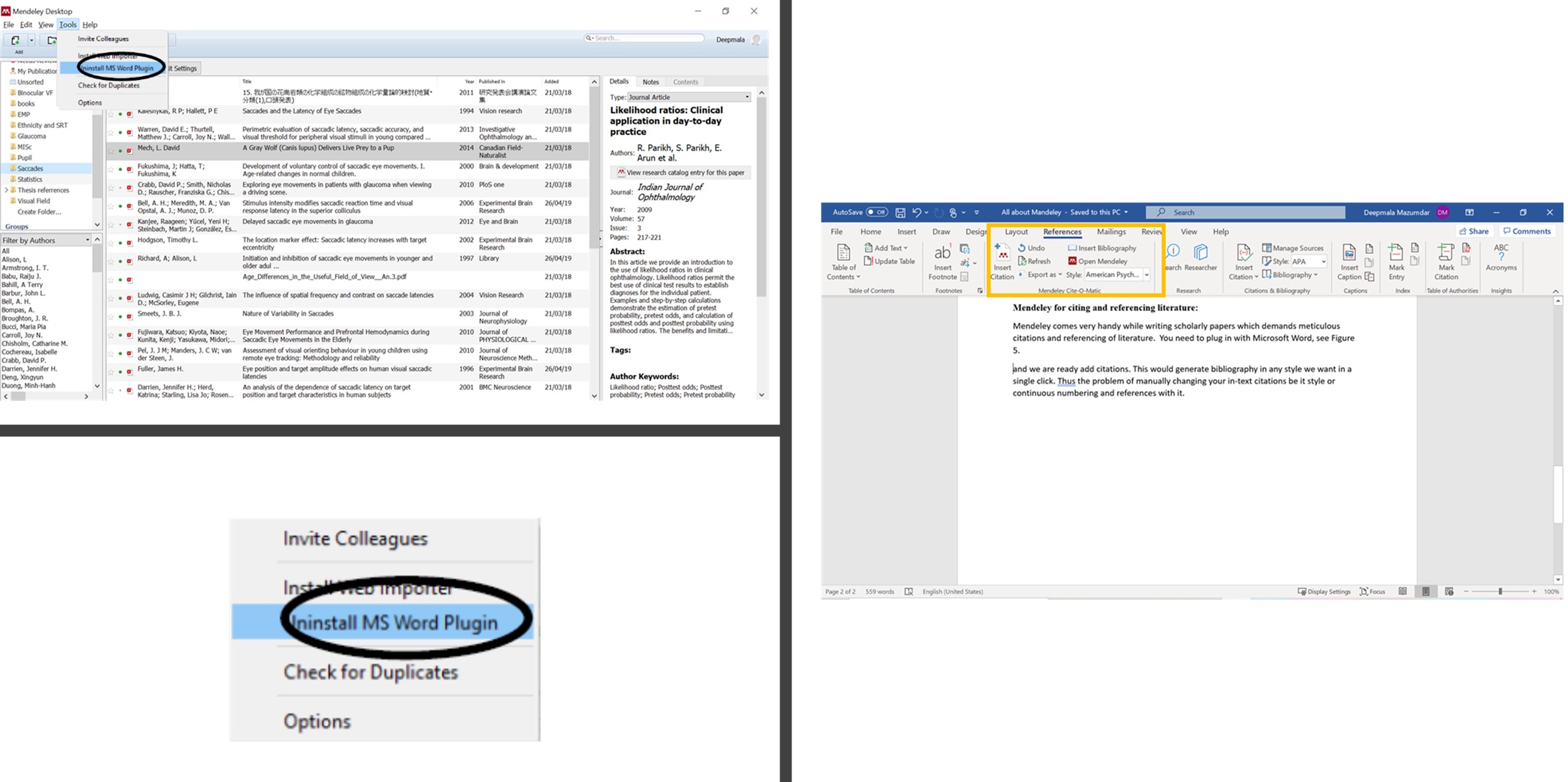1568x782 pixels.
Task: Toggle read status dot on Richard, A; Alison row
Action: [x=121, y=261]
